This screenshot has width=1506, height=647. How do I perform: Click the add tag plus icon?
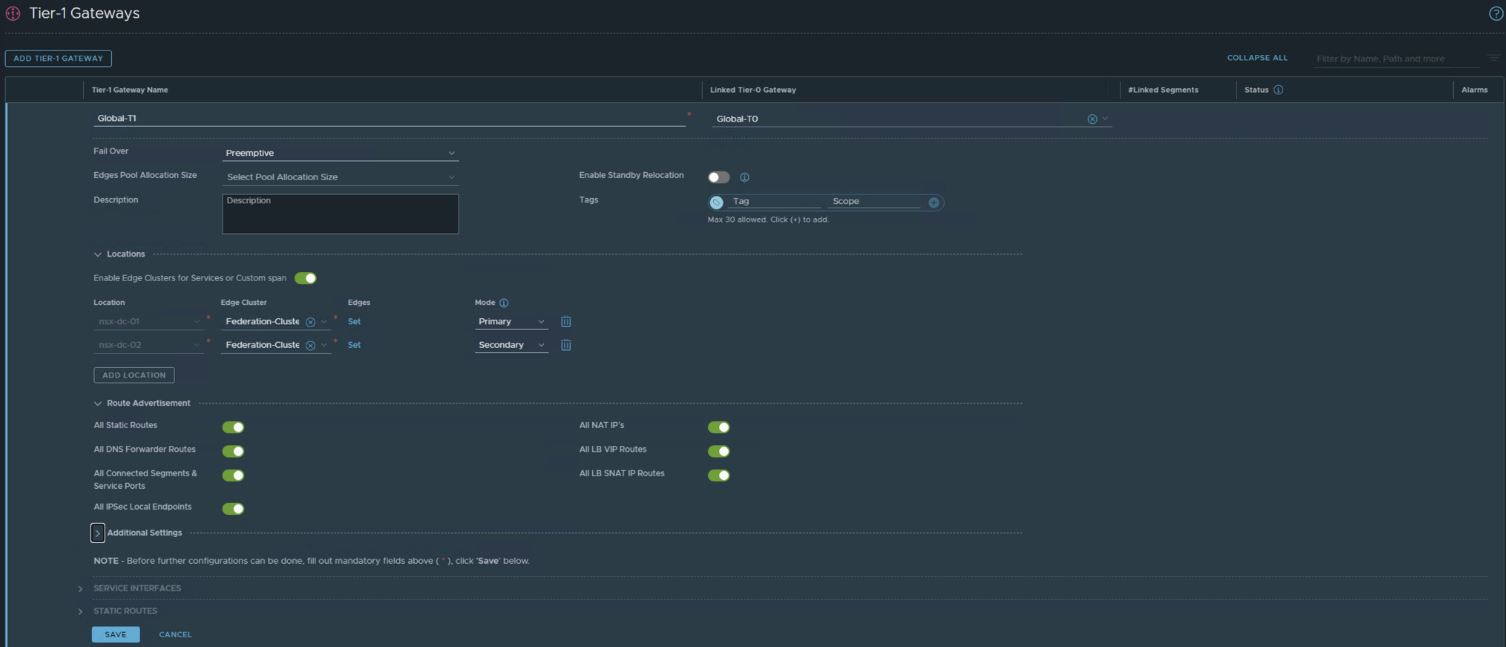(933, 202)
